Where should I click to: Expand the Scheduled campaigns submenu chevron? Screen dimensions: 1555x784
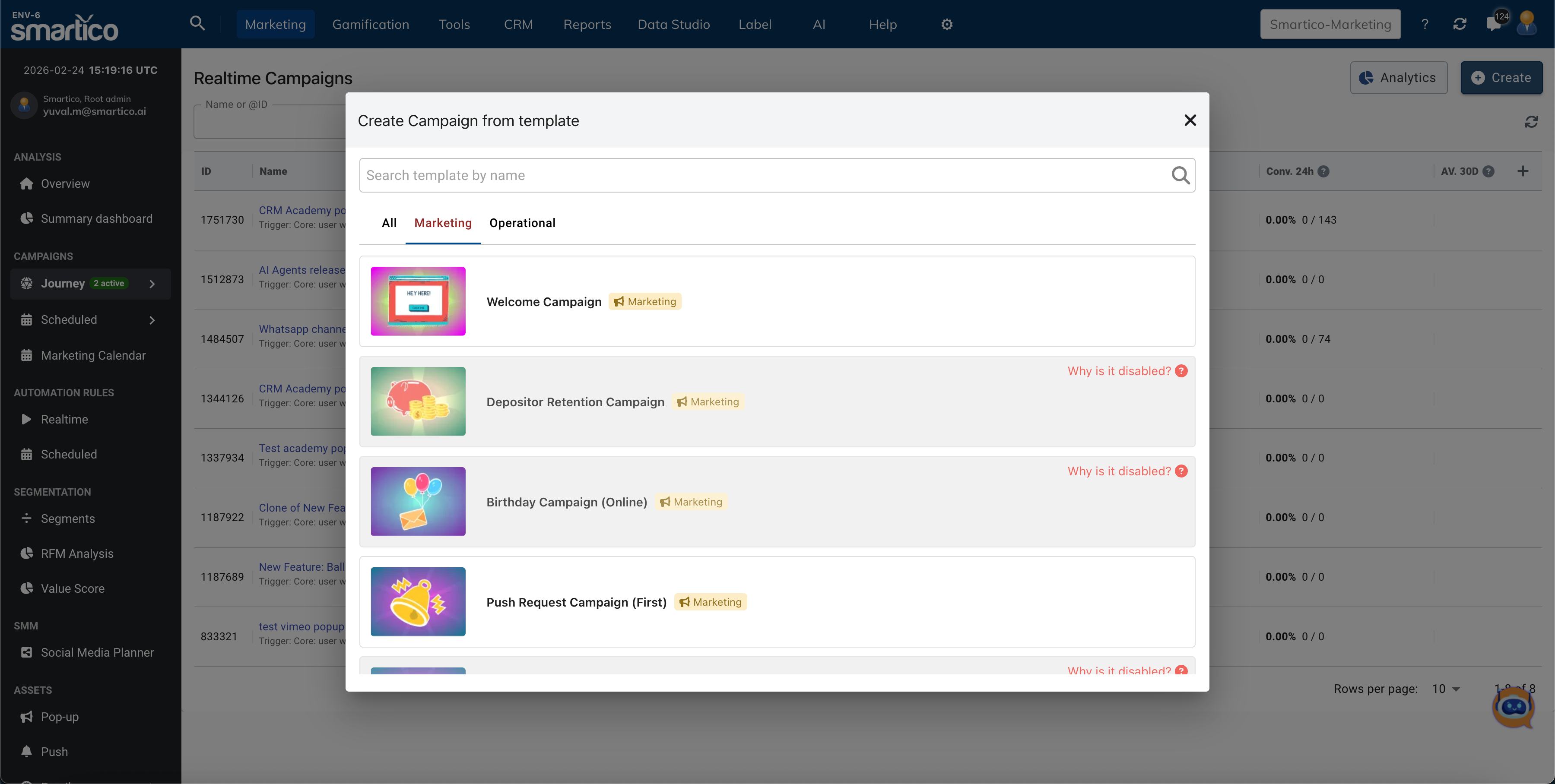click(x=152, y=320)
